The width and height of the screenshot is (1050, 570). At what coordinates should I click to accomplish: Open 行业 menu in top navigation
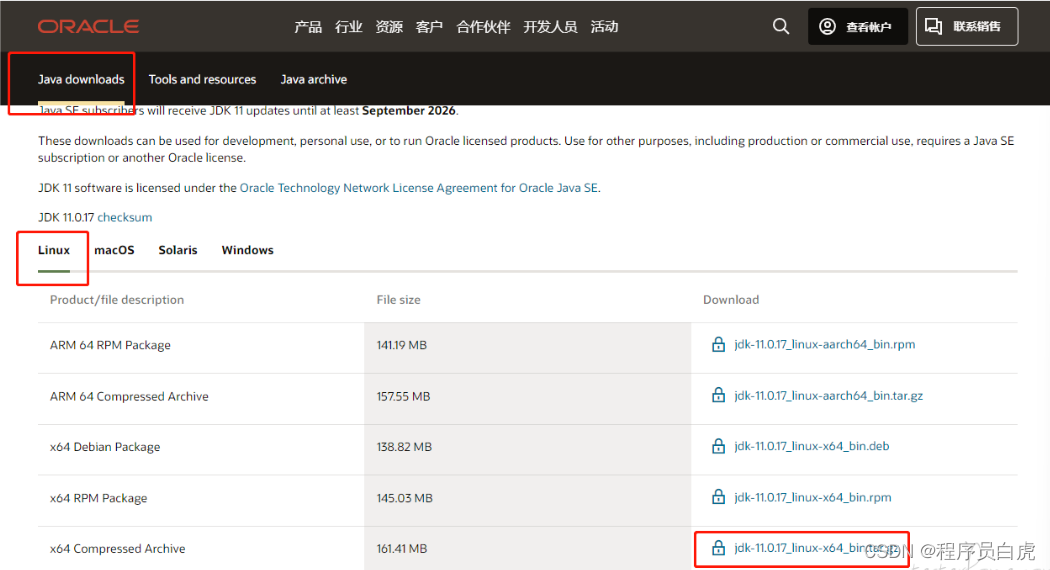point(348,27)
